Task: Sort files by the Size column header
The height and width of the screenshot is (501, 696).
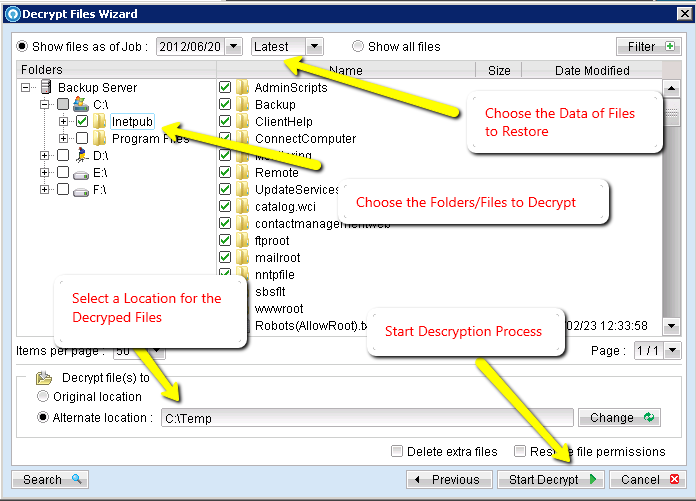Action: (x=498, y=70)
